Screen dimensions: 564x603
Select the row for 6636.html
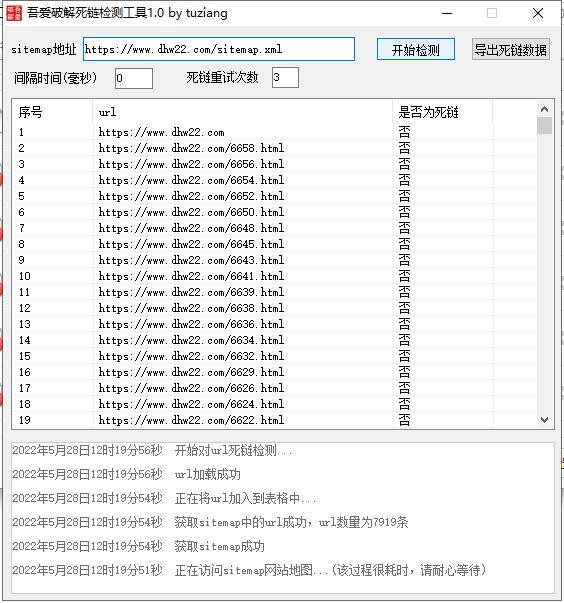click(x=275, y=324)
